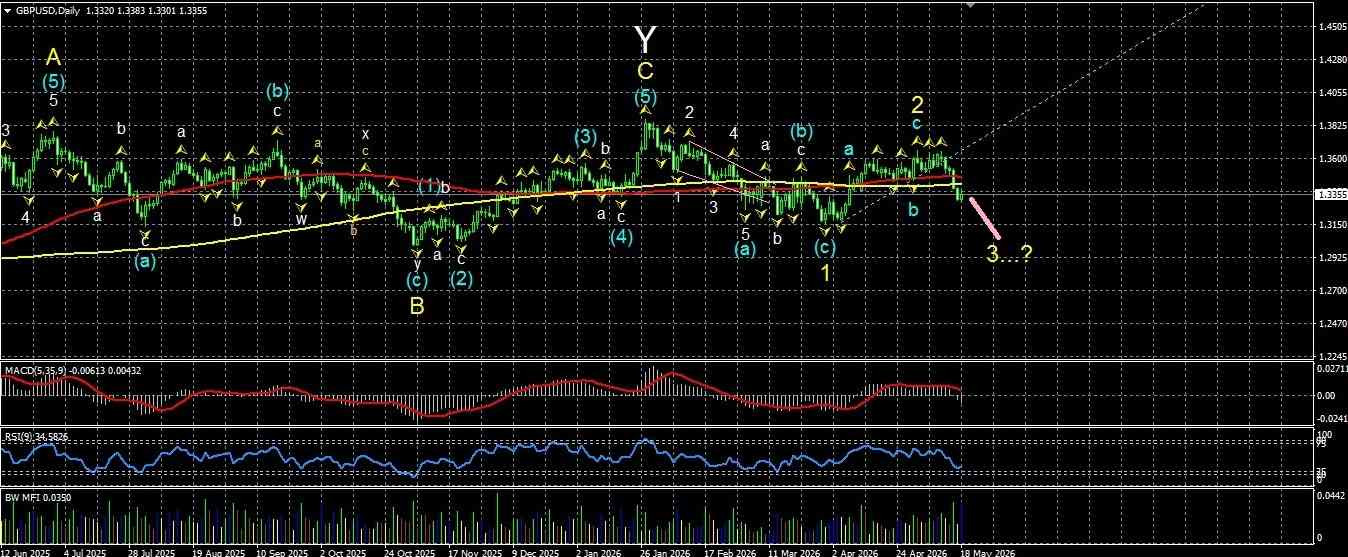Select the yellow wave 2 label
The height and width of the screenshot is (557, 1348).
[x=917, y=103]
